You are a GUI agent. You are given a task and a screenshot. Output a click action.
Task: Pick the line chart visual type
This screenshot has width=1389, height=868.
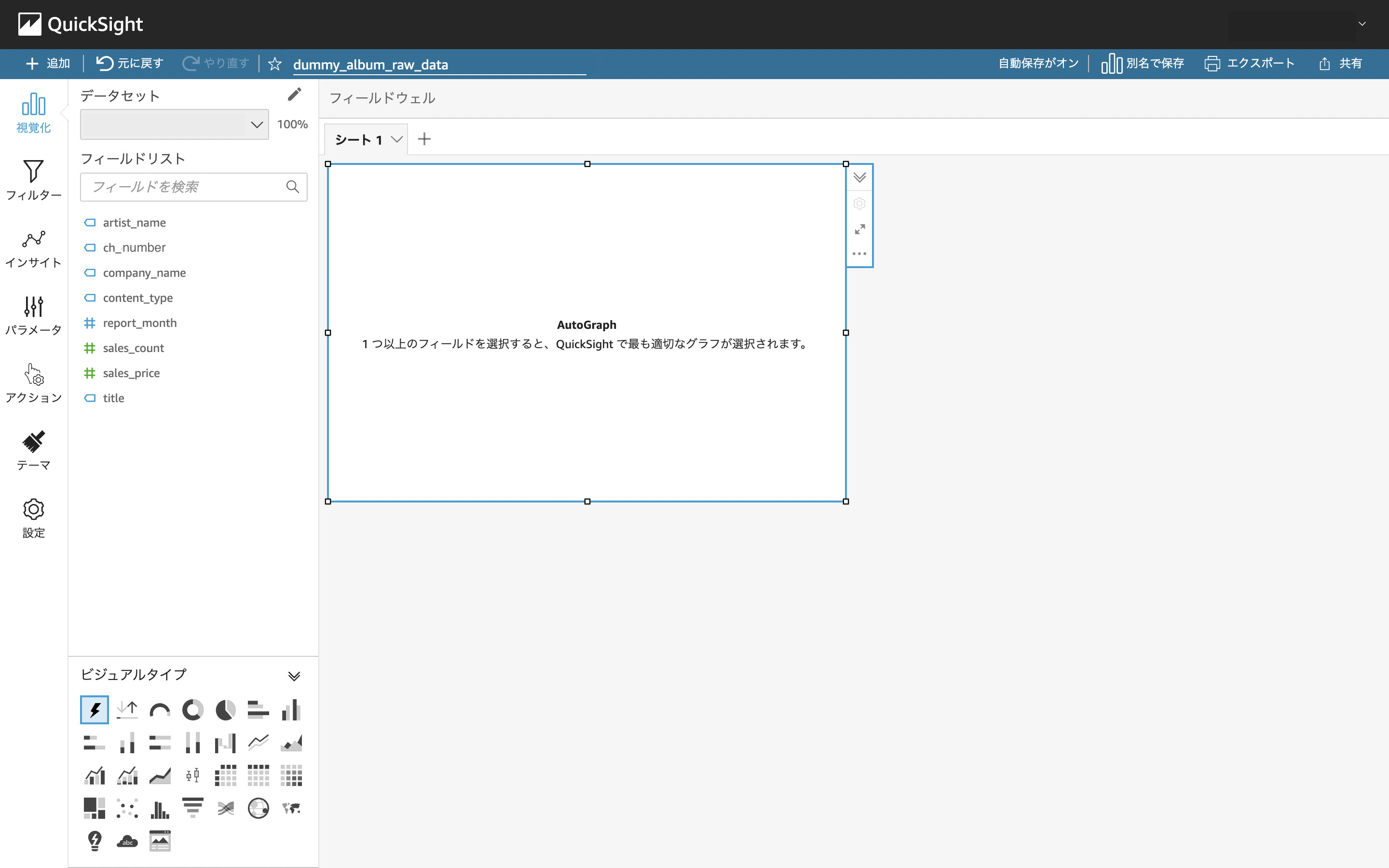[x=259, y=743]
